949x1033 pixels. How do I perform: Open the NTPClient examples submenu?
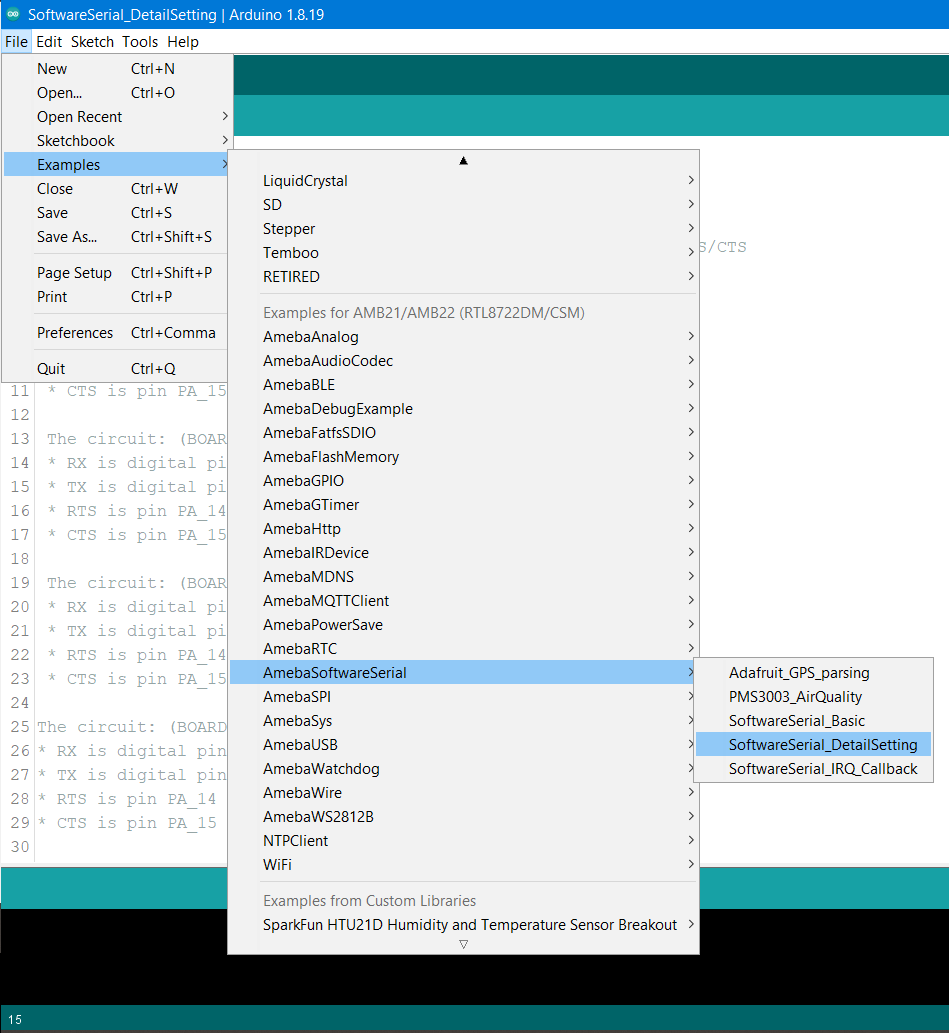click(463, 841)
